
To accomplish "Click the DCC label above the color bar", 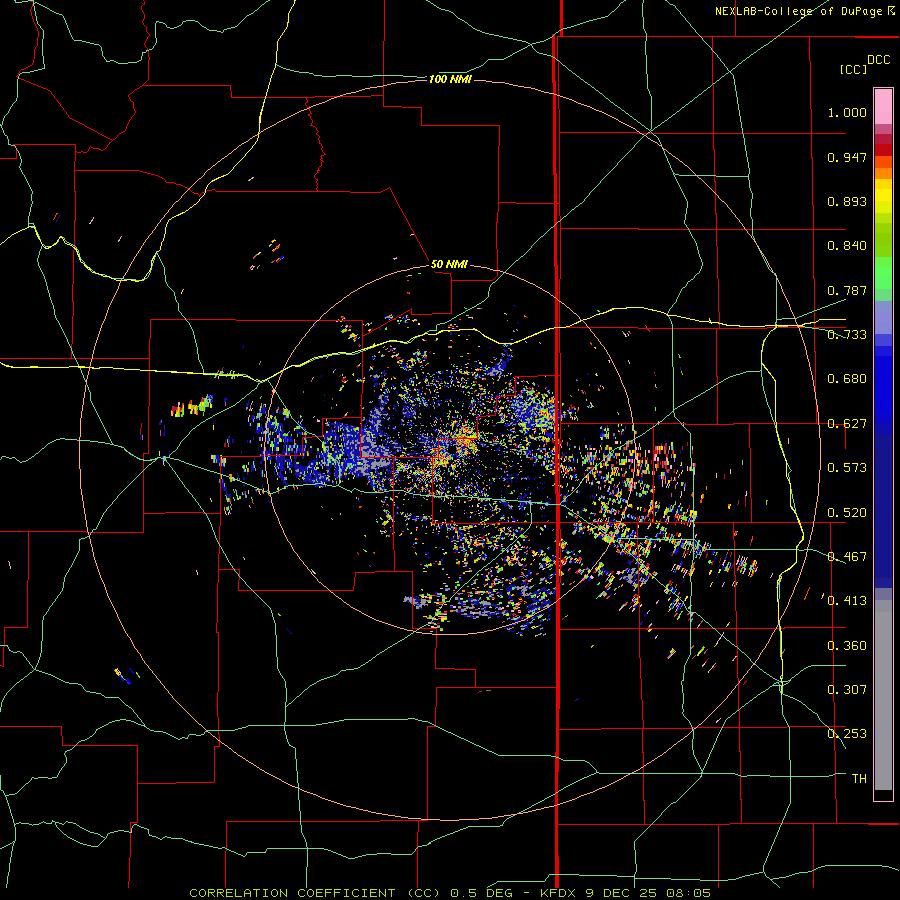I will coord(879,60).
